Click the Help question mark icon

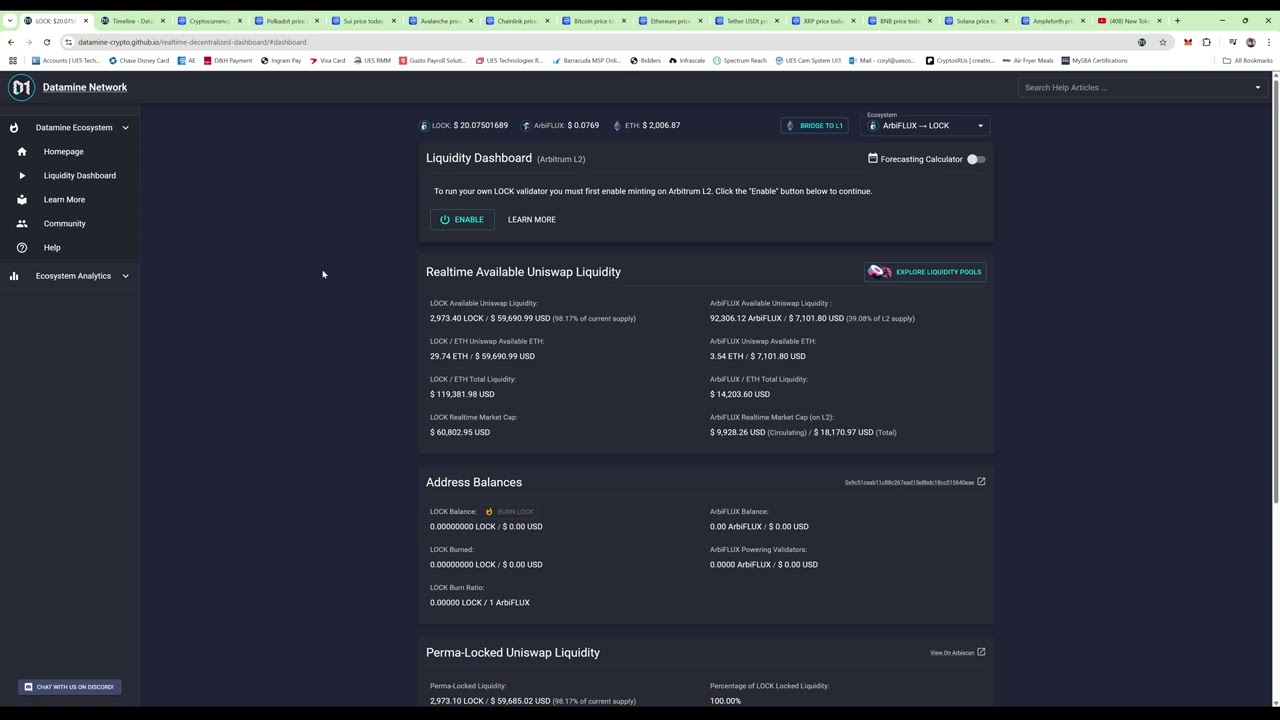point(22,248)
